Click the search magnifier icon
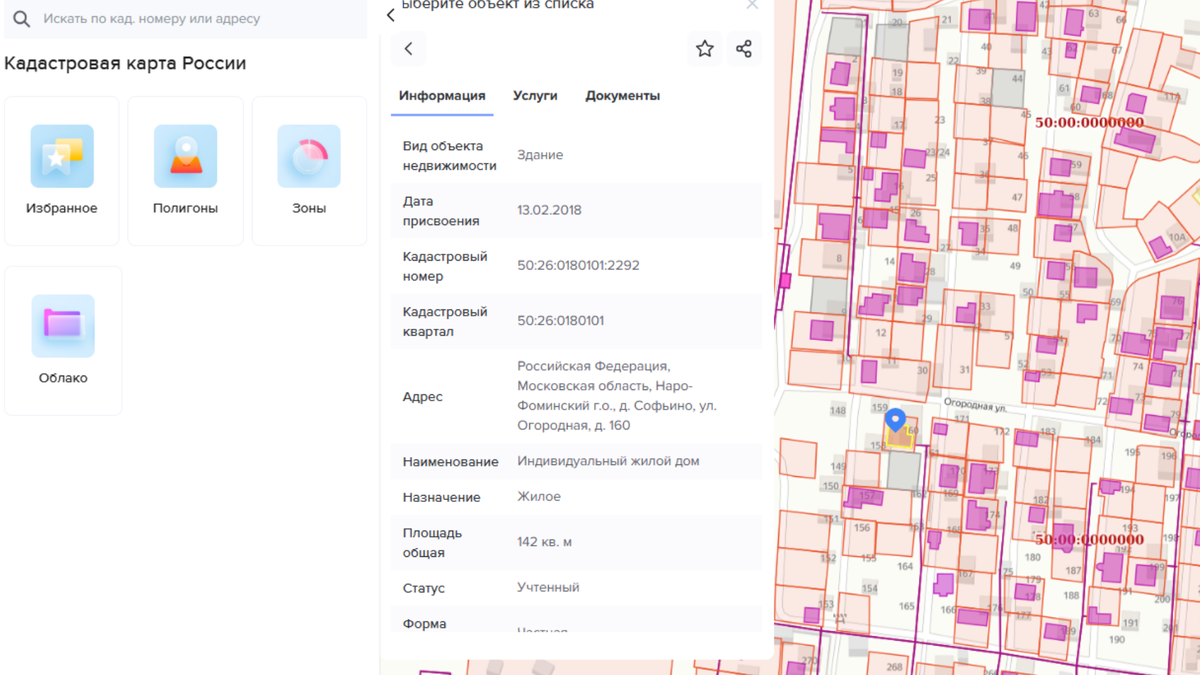 21,19
